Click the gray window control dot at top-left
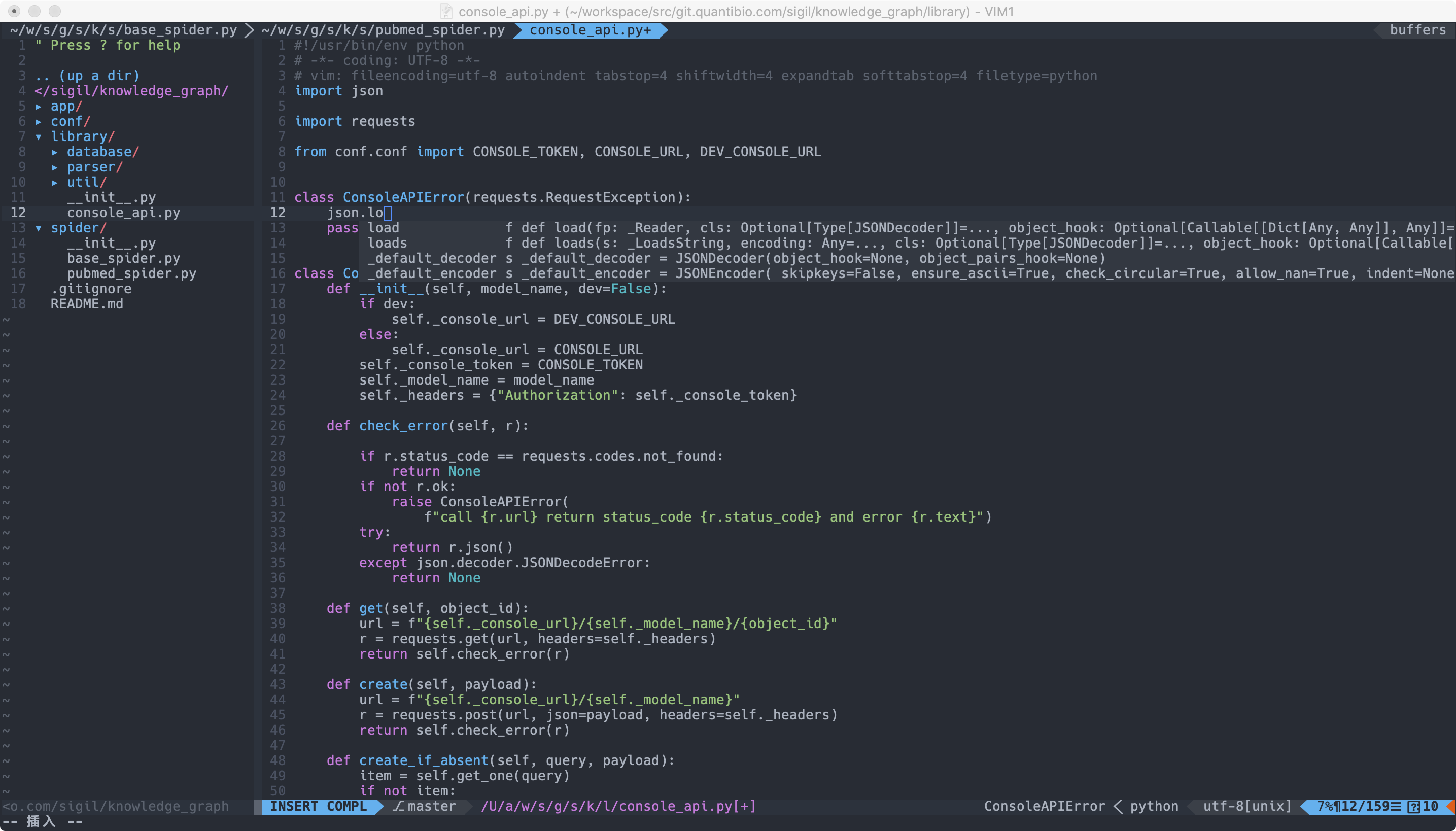 click(x=14, y=11)
